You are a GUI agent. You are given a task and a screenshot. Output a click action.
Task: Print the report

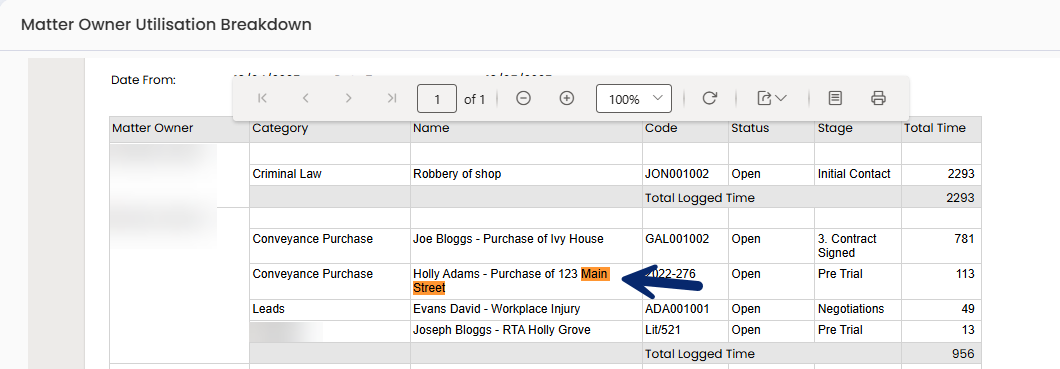pyautogui.click(x=878, y=99)
